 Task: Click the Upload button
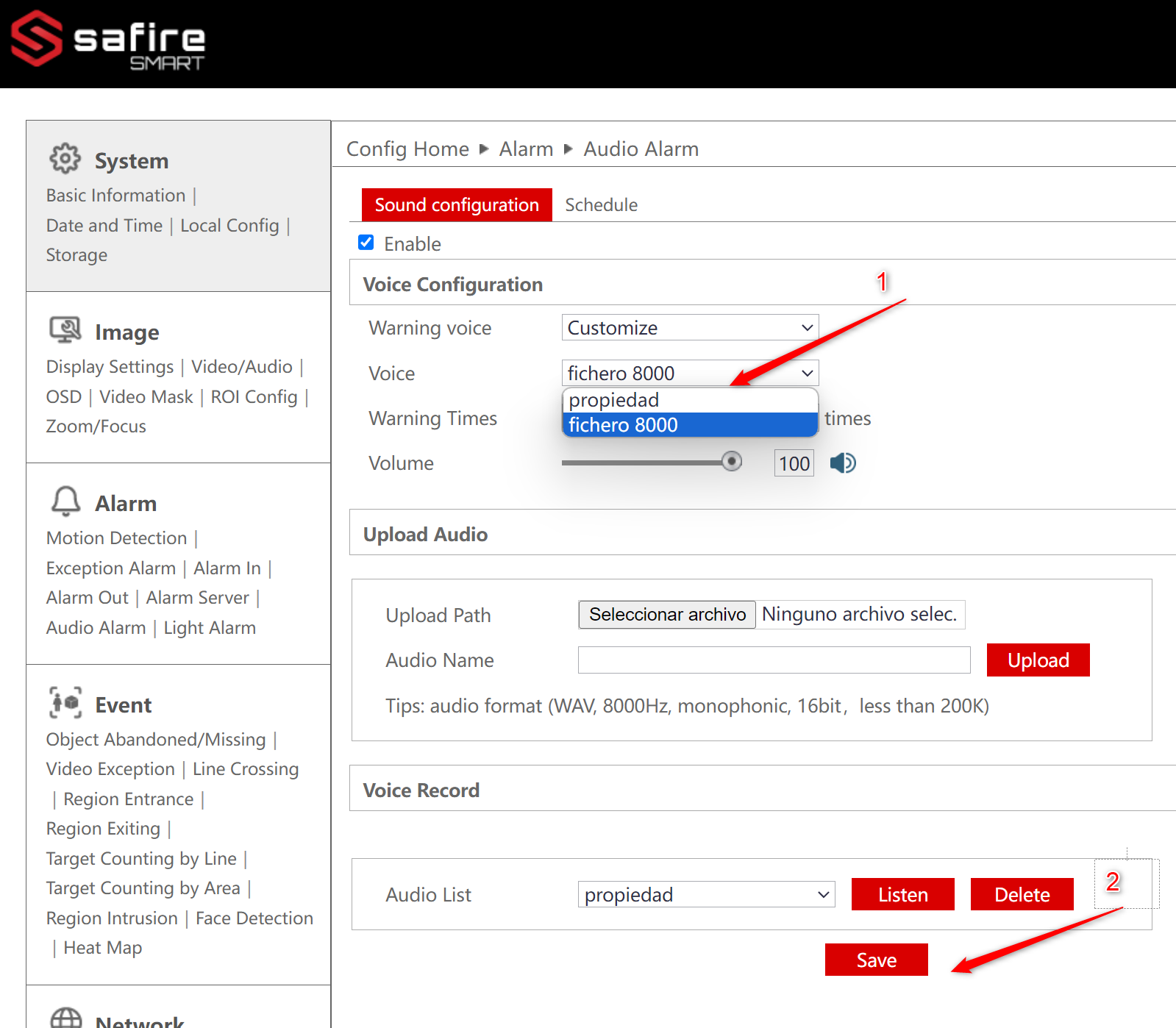coord(1038,660)
